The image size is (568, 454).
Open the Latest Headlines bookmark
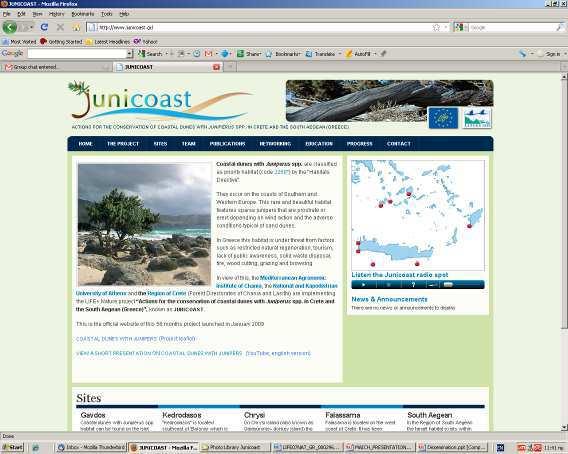pos(108,42)
